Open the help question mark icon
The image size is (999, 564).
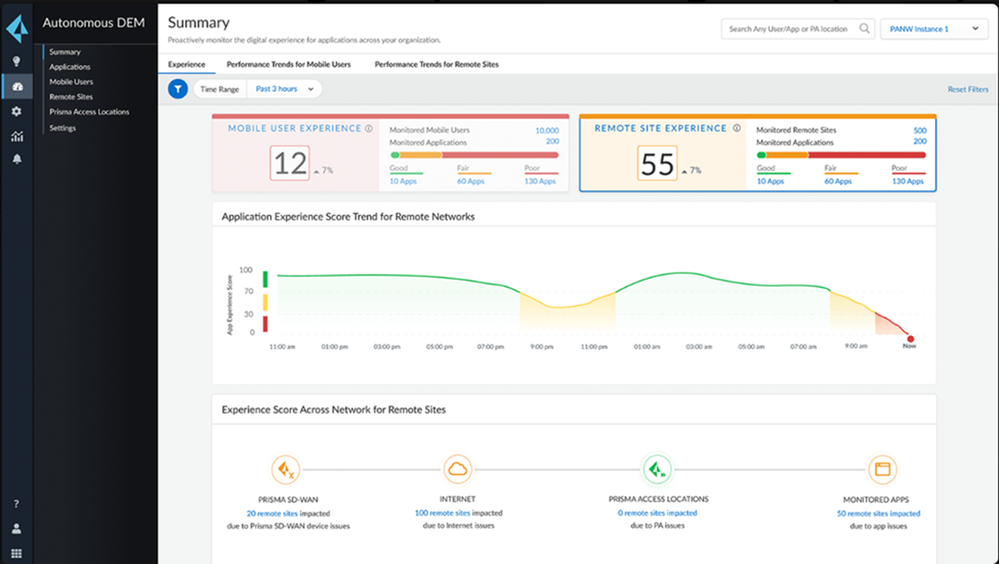pyautogui.click(x=16, y=504)
